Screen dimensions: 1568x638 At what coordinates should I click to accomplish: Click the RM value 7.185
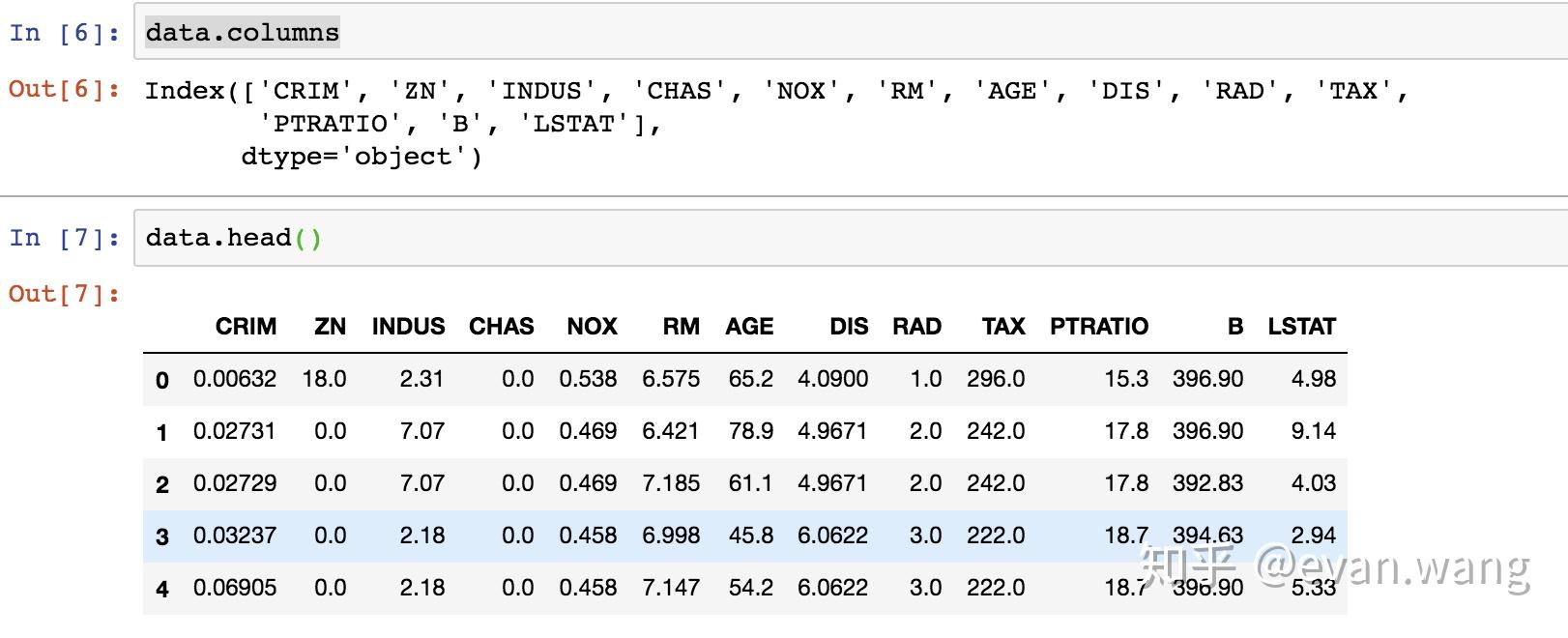[671, 483]
